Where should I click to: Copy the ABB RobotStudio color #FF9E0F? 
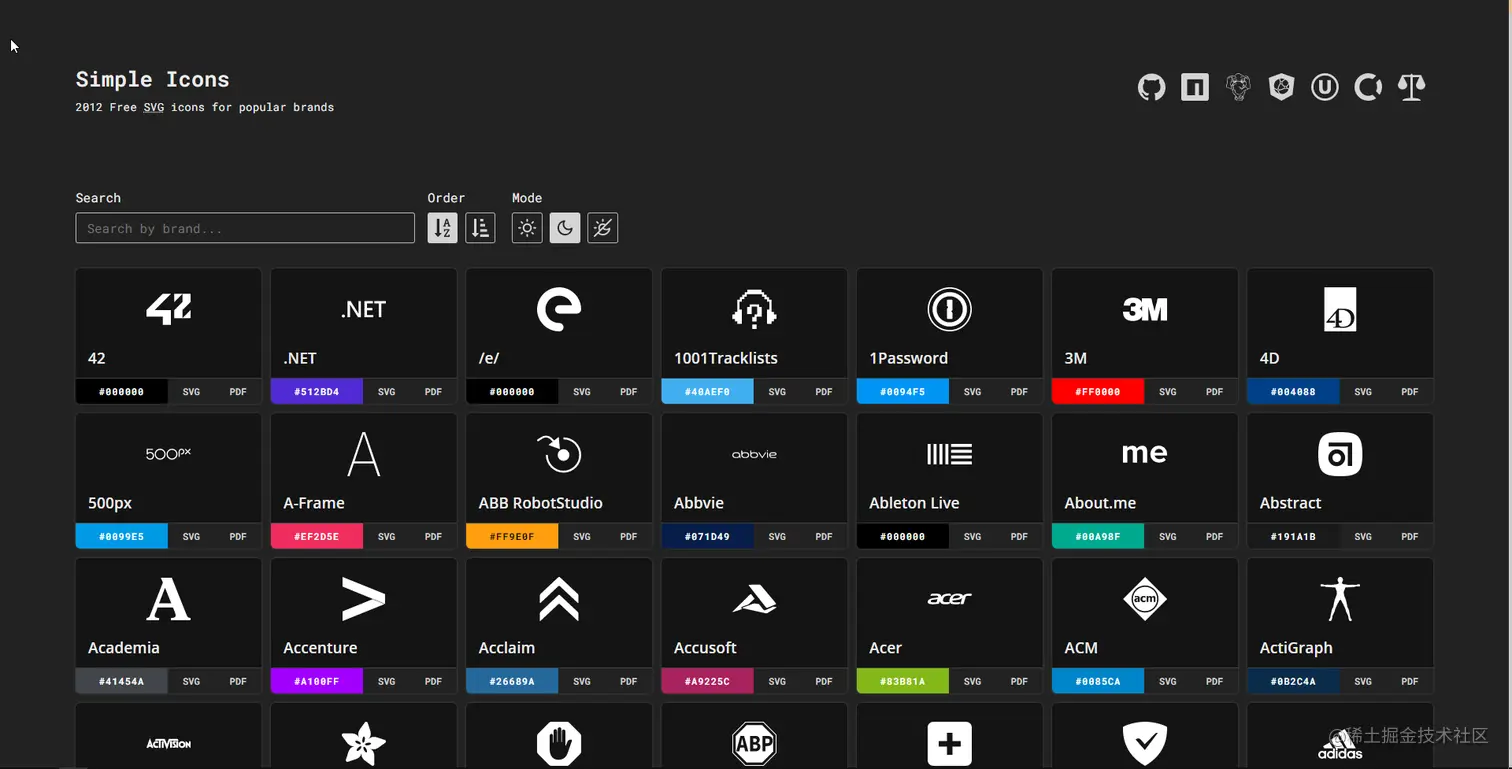tap(512, 537)
